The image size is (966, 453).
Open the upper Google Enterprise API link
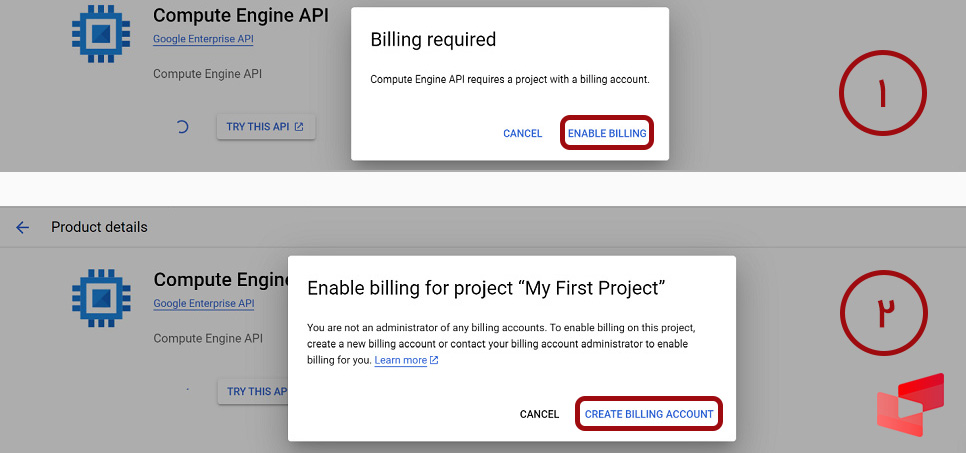click(203, 39)
